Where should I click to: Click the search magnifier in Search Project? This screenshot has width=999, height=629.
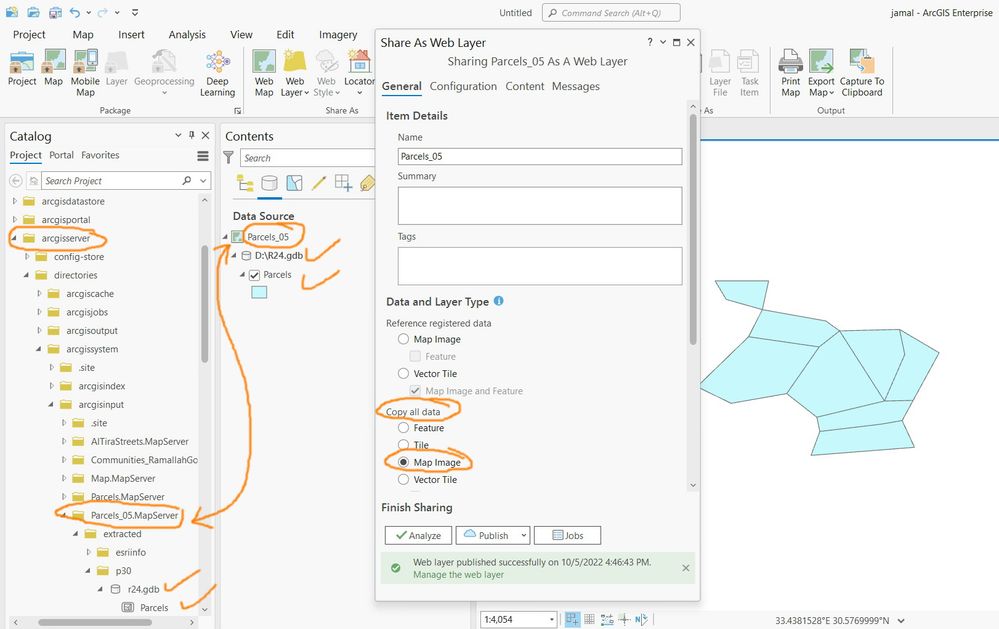click(x=187, y=181)
